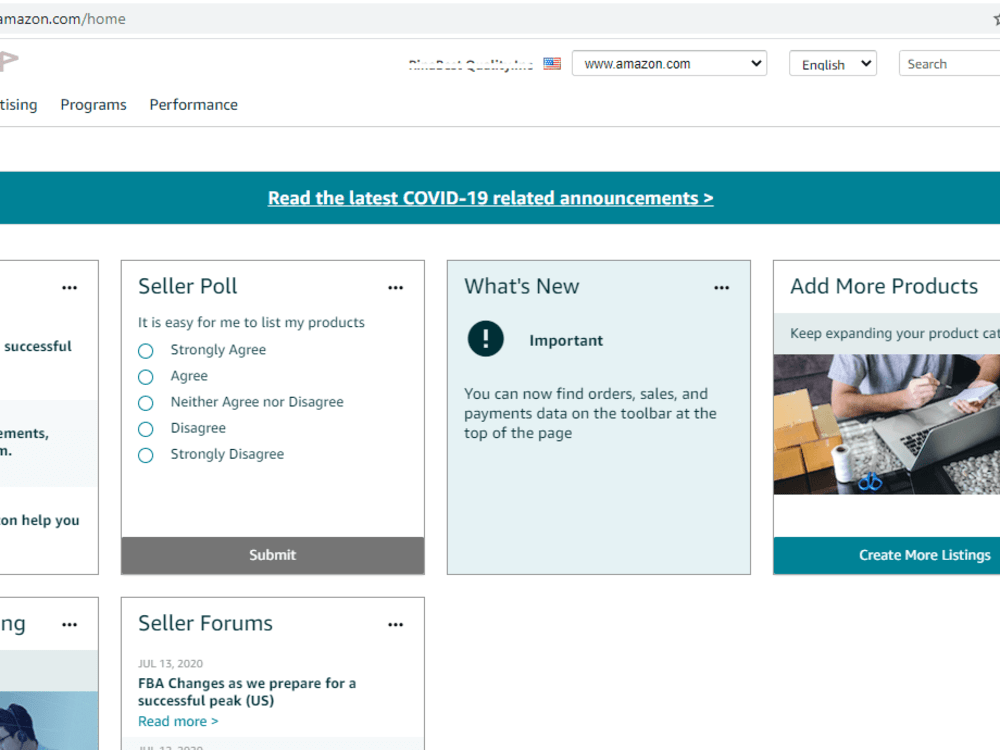Open FBA Changes forum post title
1000x750 pixels.
tap(247, 692)
